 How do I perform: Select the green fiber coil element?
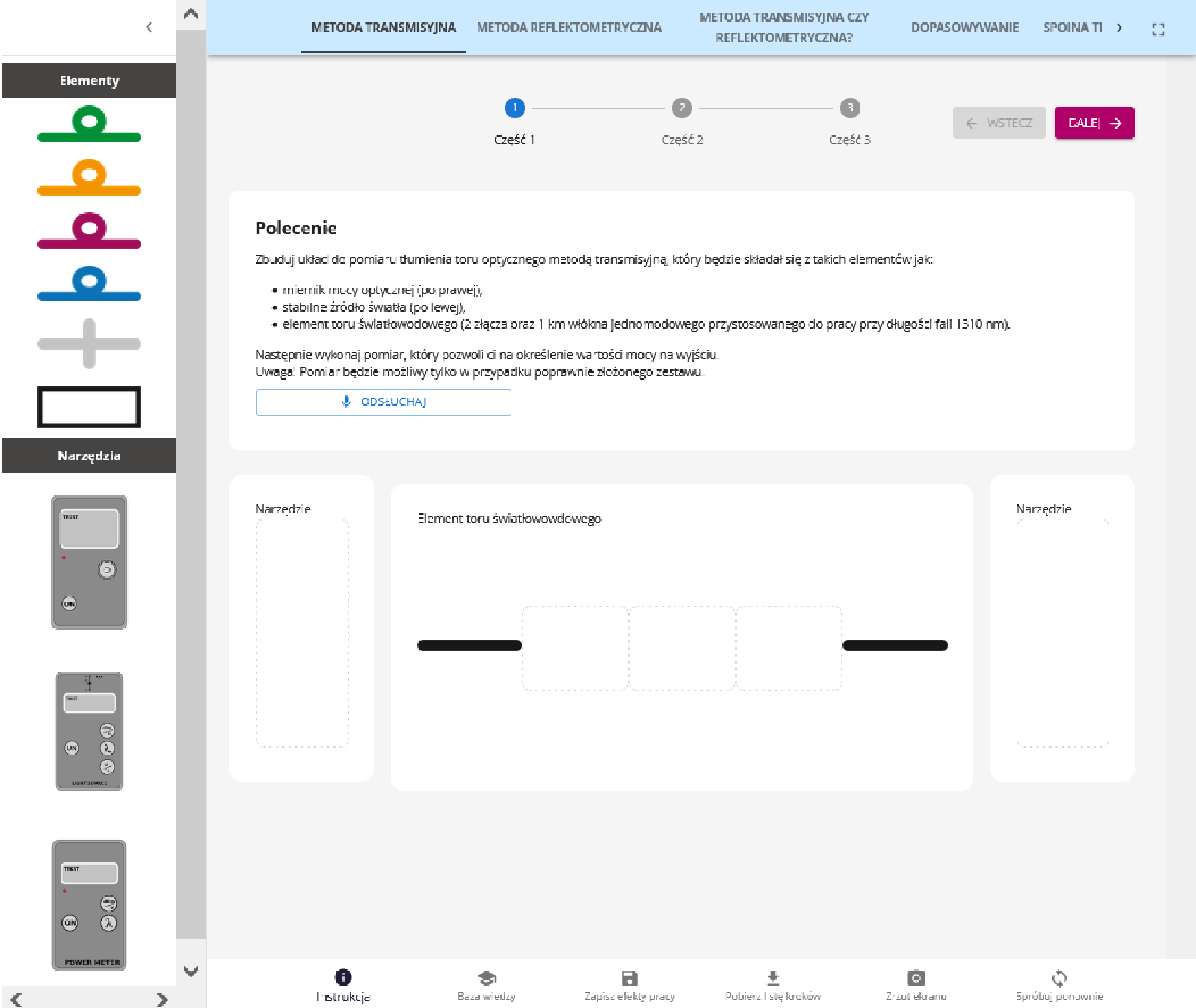[89, 126]
